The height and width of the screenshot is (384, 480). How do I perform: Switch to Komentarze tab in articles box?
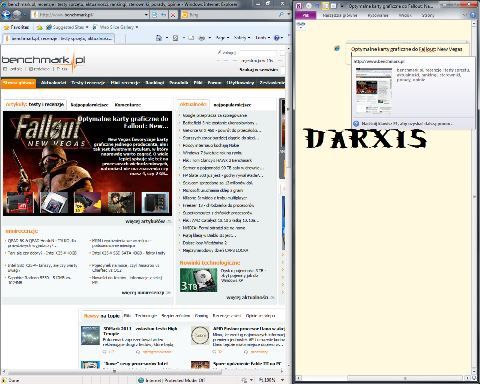click(128, 105)
